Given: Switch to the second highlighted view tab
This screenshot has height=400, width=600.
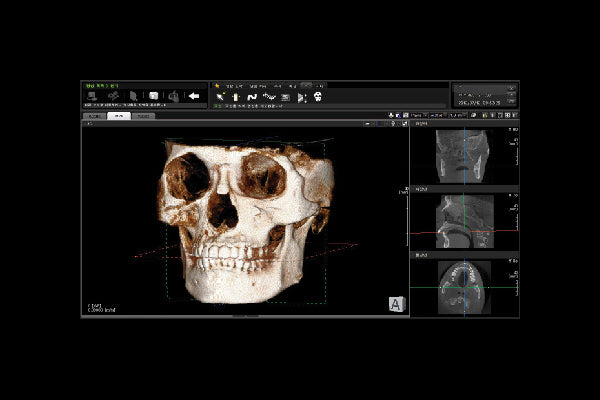Looking at the screenshot, I should tap(119, 116).
